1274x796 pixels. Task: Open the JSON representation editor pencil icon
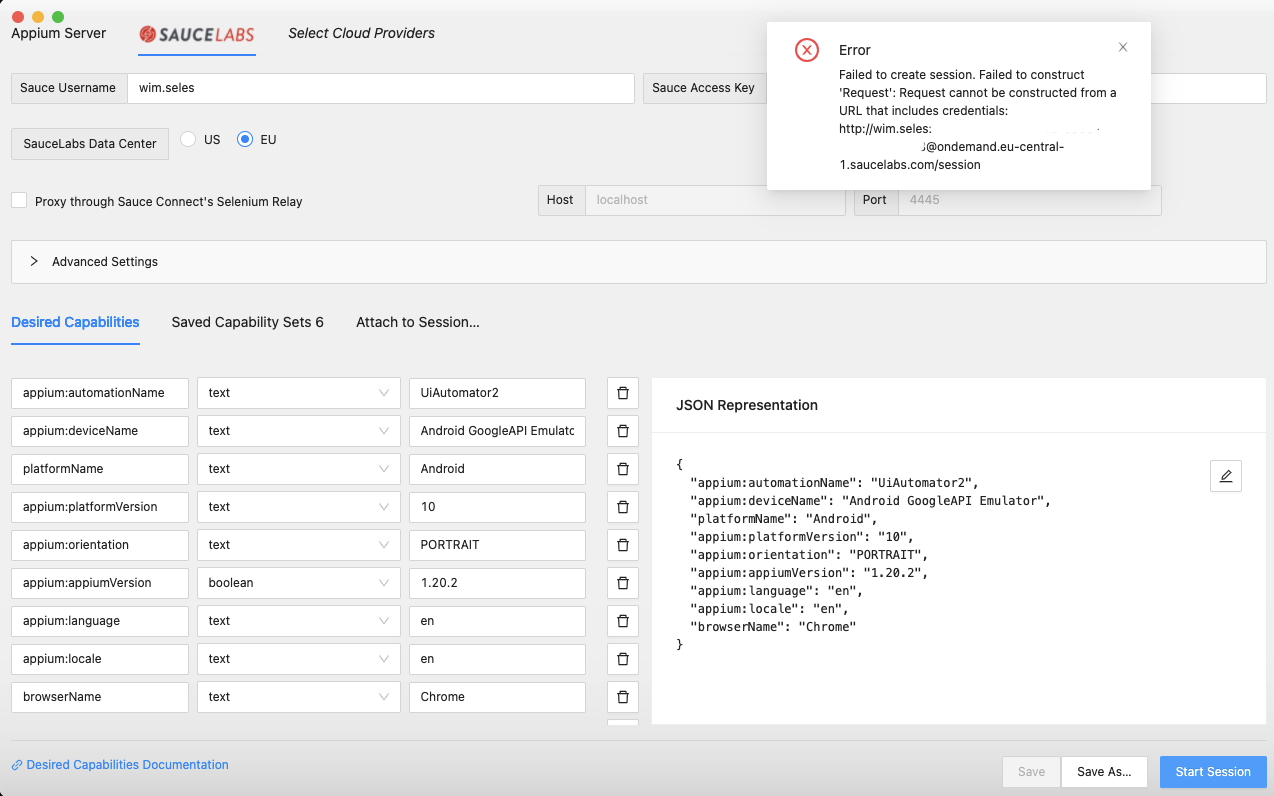(1225, 476)
